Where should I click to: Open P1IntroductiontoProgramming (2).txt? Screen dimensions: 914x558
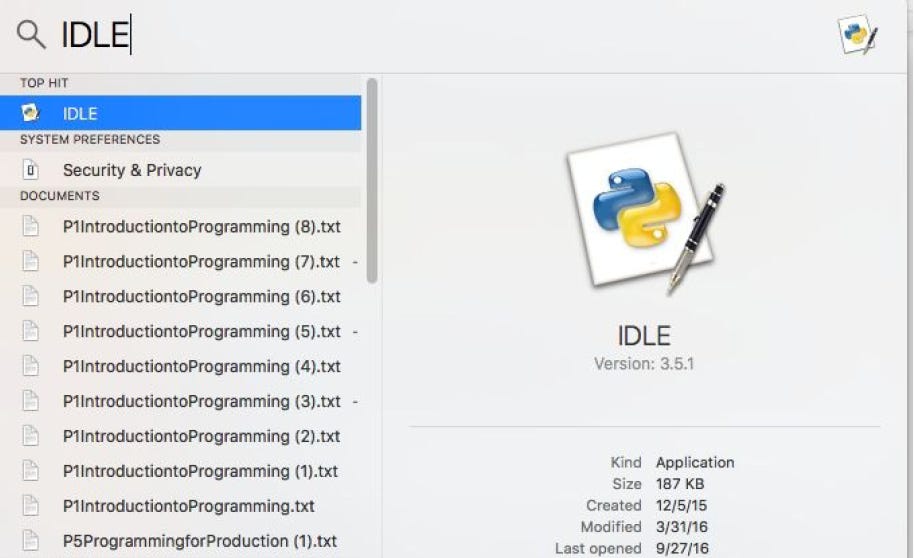coord(181,436)
